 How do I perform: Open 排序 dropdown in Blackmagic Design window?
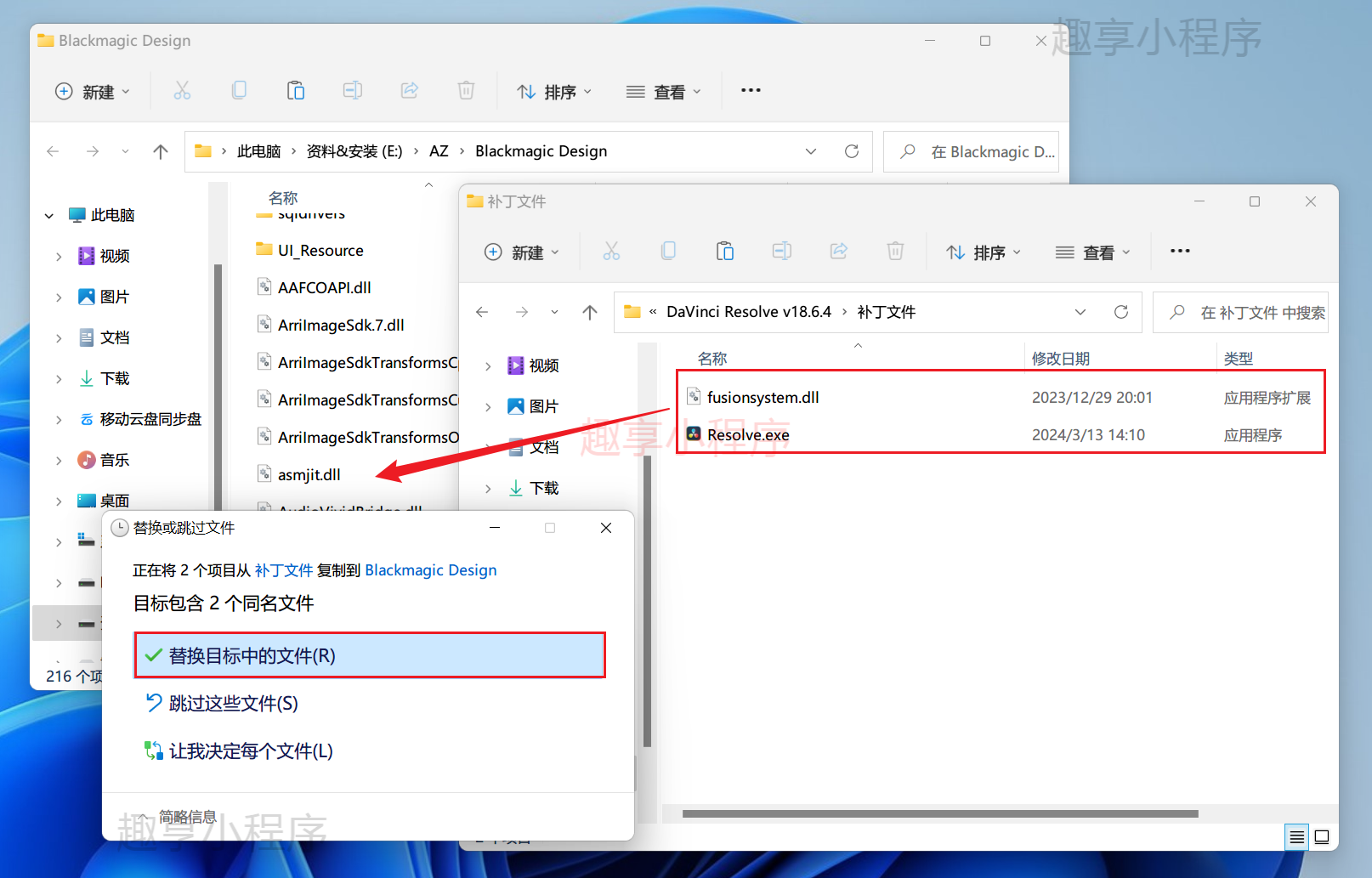[554, 91]
